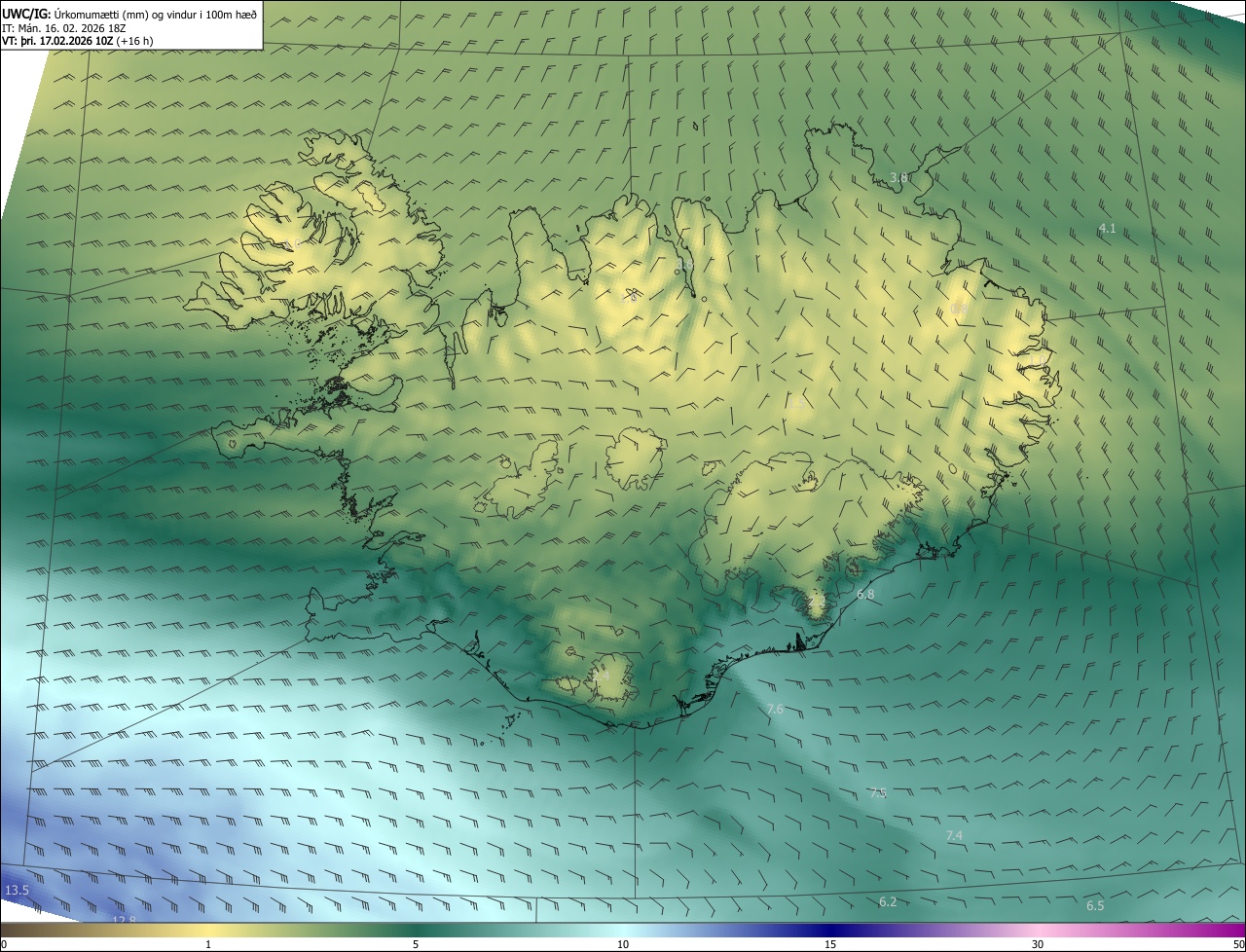The image size is (1246, 952).
Task: Click the 30 tick on the color scale
Action: (x=1038, y=944)
